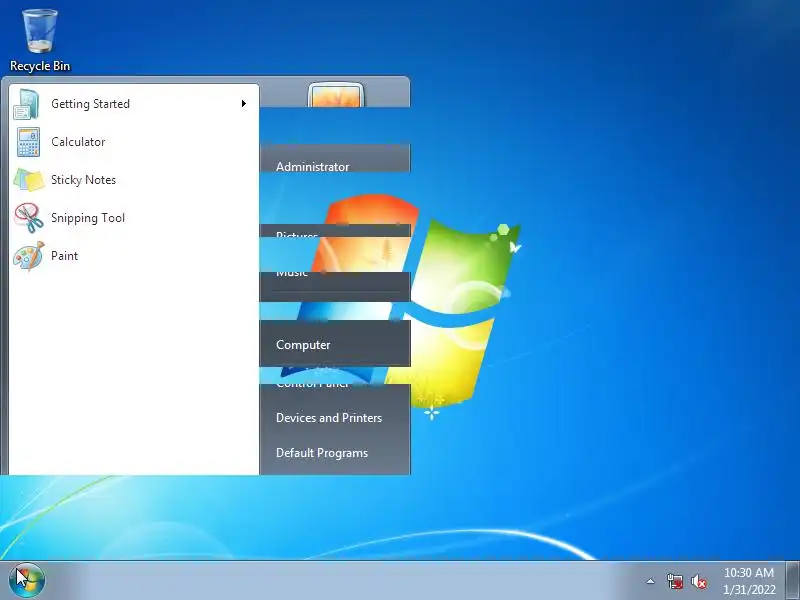Open the Administrator user folder
This screenshot has height=600, width=800.
[x=312, y=166]
